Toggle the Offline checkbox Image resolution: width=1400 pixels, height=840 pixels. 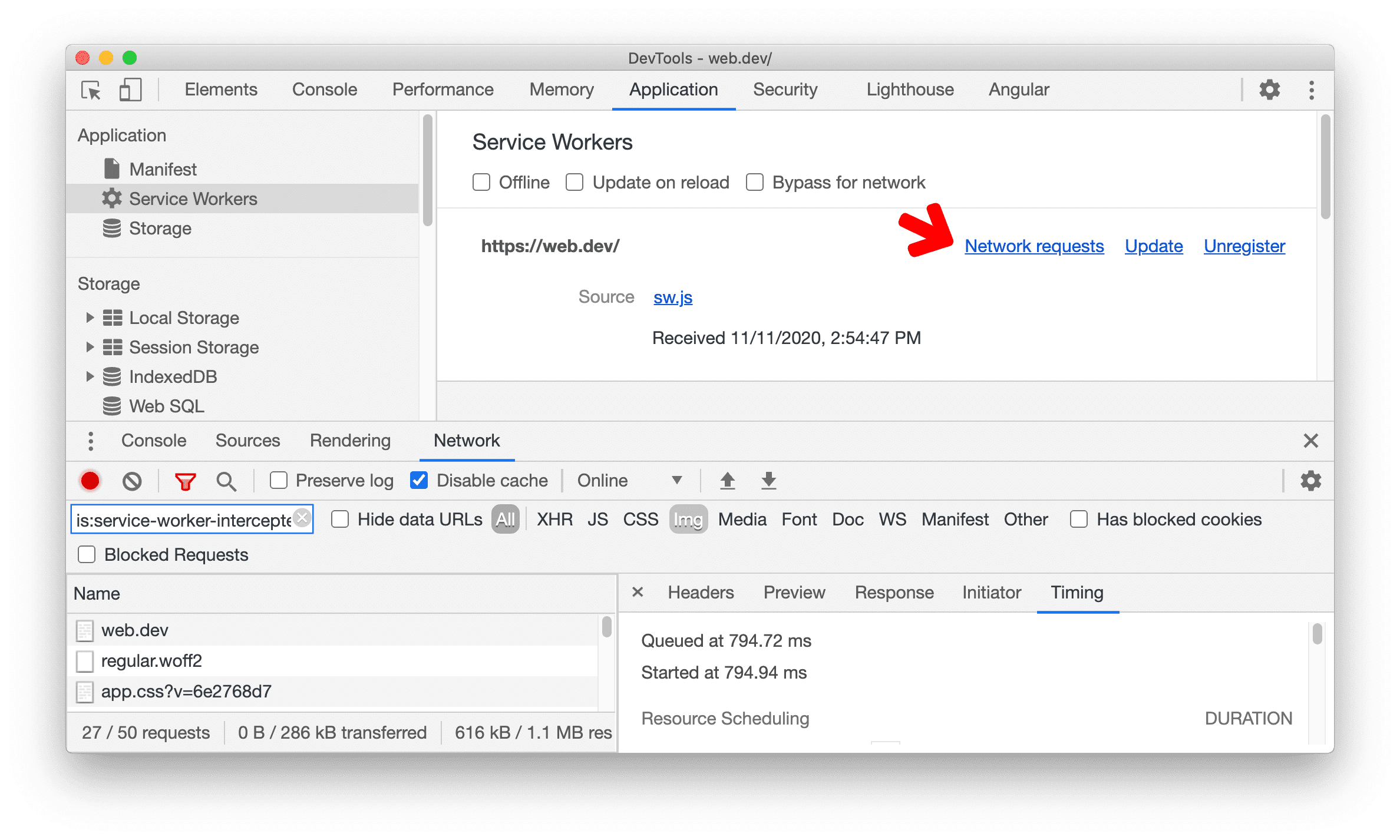coord(480,182)
